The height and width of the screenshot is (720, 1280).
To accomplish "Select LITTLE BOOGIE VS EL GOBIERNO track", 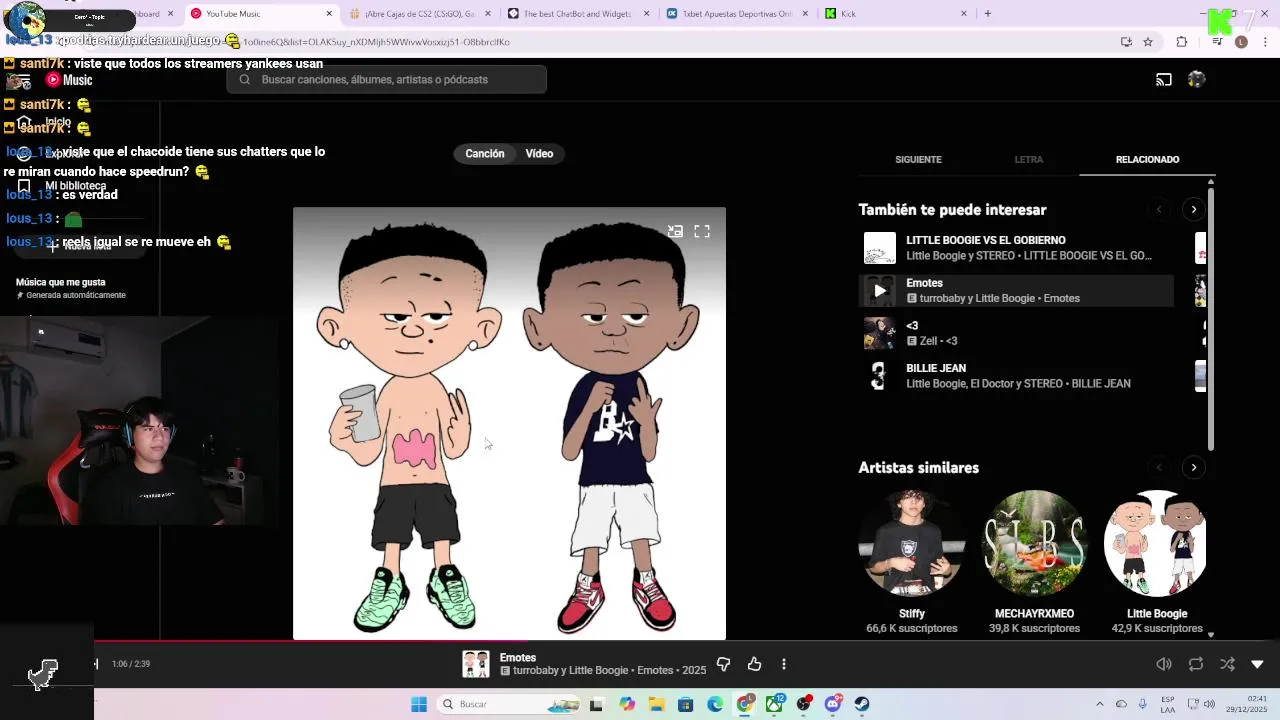I will pos(1017,248).
